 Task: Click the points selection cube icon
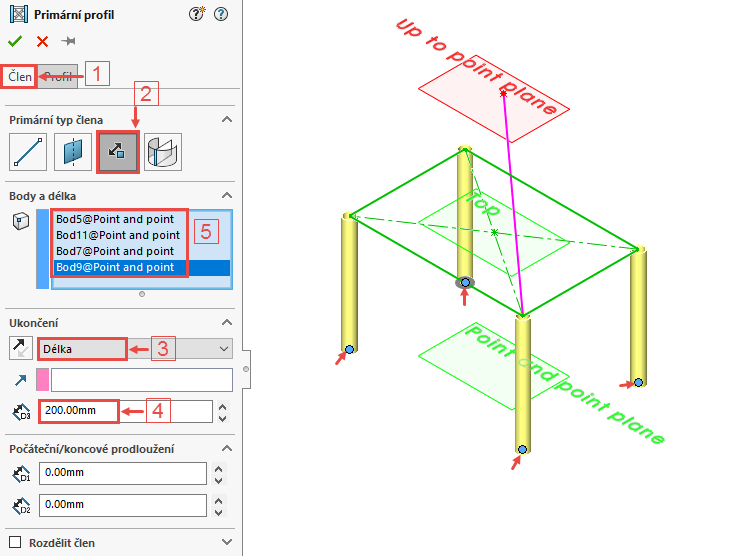[x=21, y=221]
